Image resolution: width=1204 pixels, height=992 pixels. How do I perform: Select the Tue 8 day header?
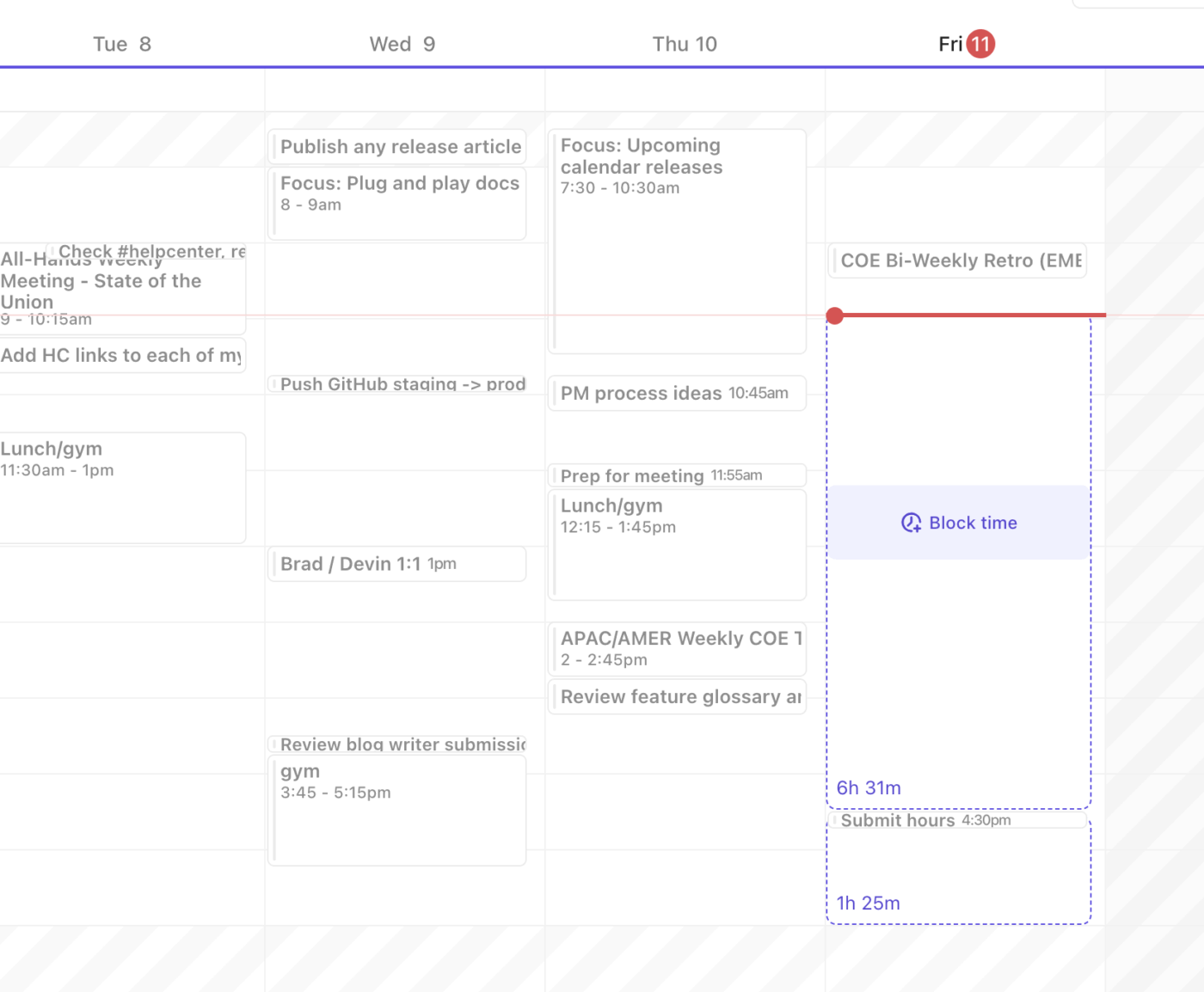pos(122,43)
